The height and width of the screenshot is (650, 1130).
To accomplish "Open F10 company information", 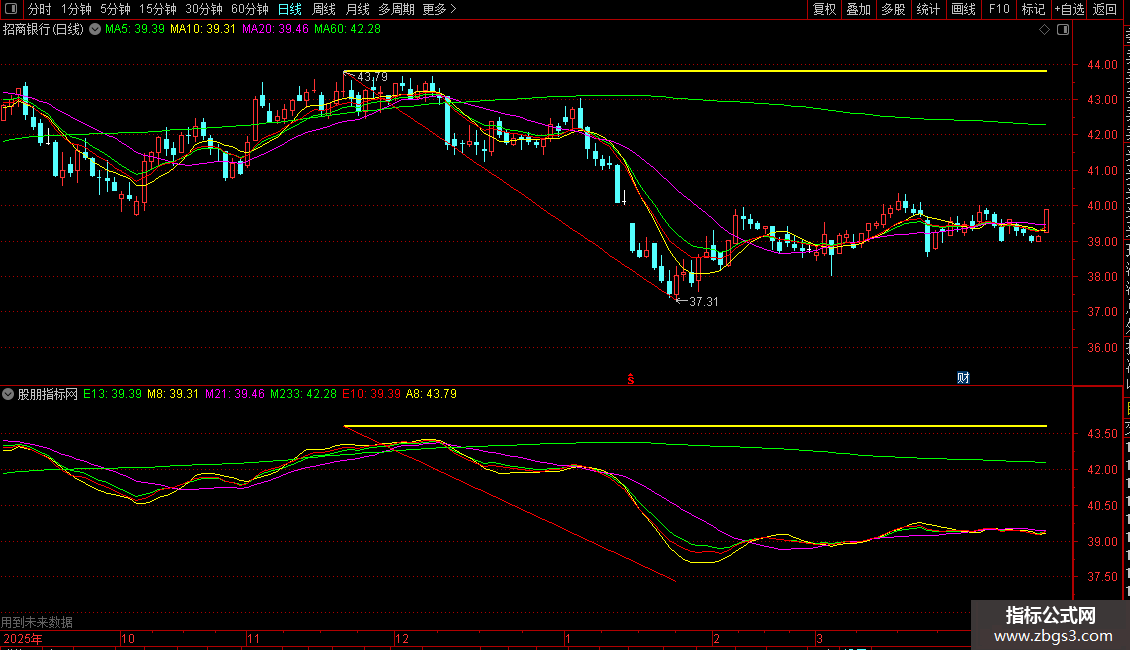I will point(999,9).
